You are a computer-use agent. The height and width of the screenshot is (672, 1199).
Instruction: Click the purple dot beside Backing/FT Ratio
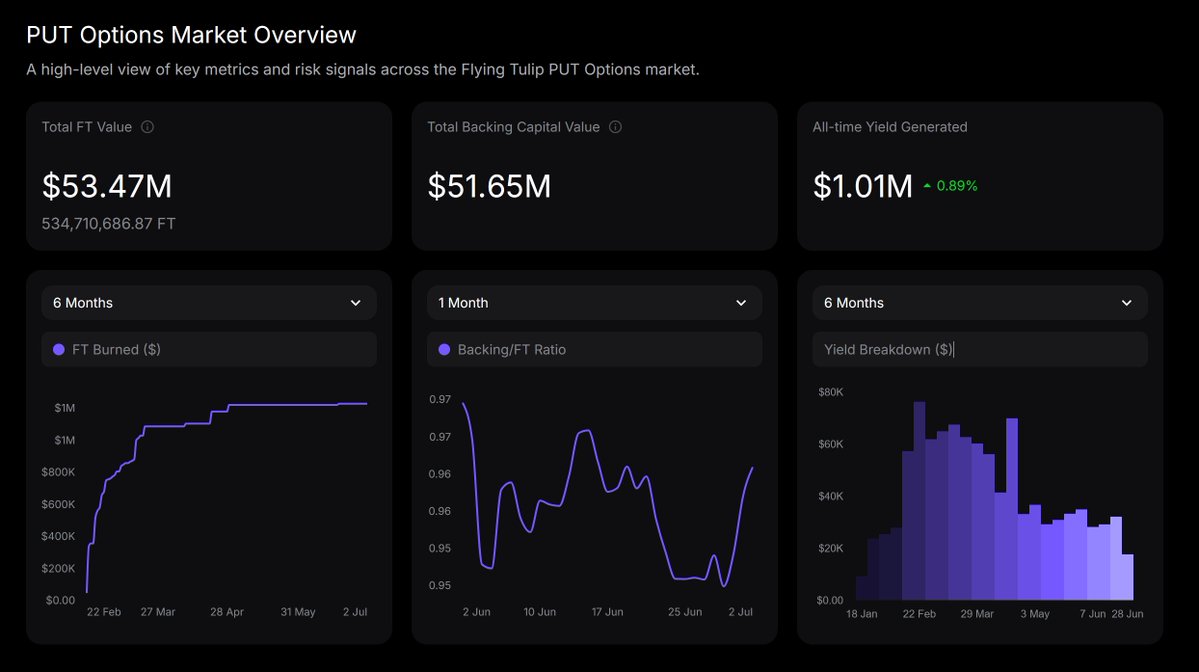(x=444, y=349)
